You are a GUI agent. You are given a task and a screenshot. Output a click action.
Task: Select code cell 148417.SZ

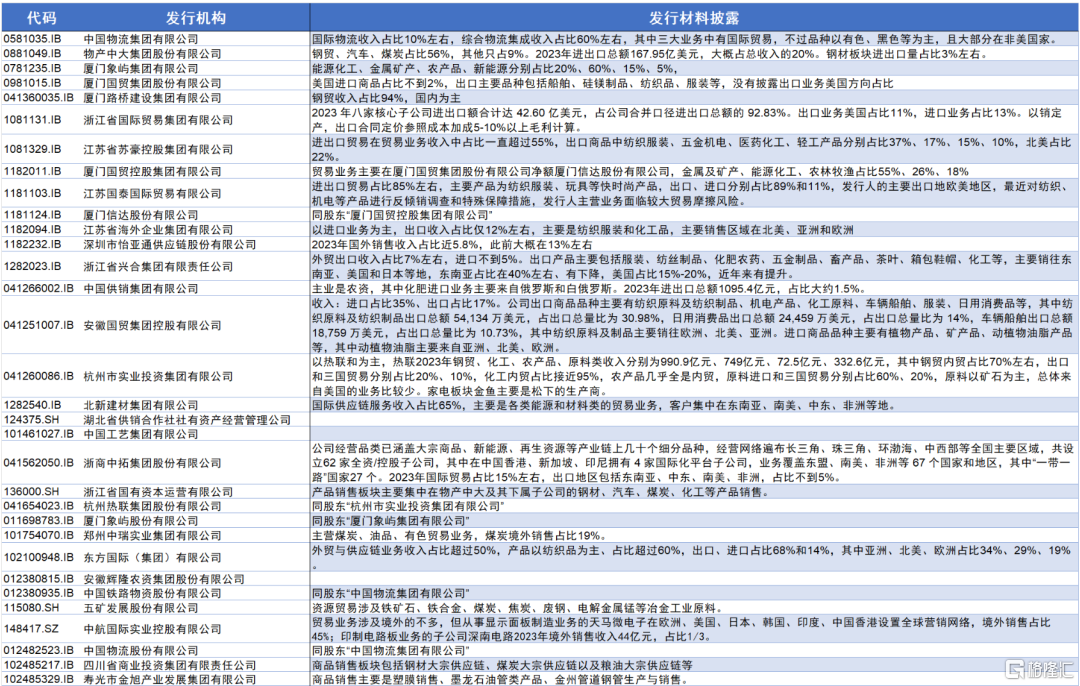click(31, 629)
